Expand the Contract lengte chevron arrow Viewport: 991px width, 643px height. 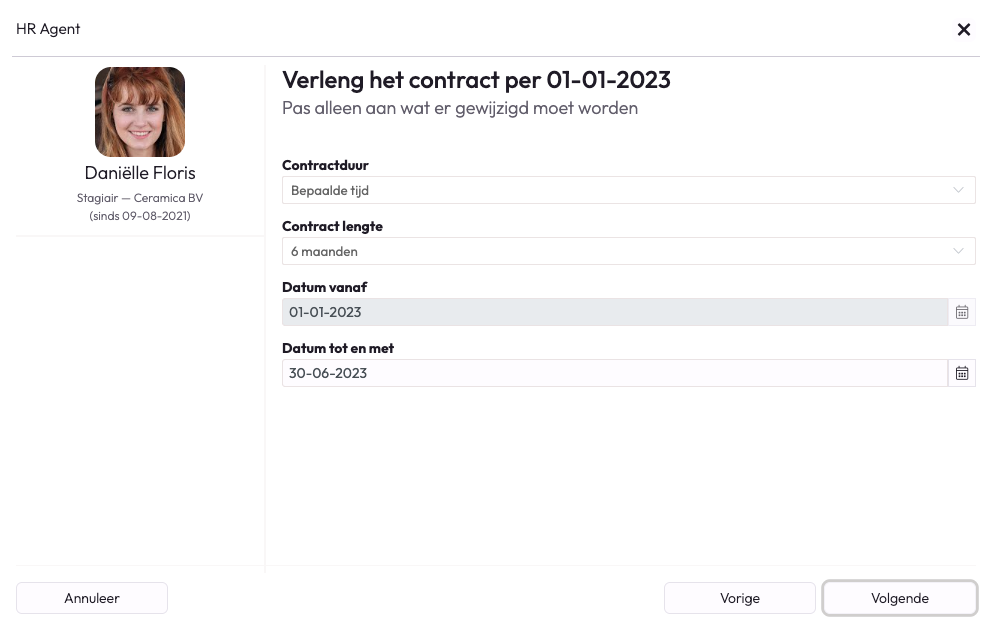958,251
